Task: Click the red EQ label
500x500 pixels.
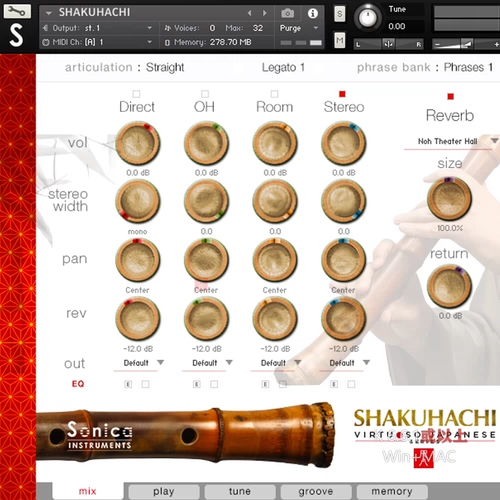Action: pos(78,384)
